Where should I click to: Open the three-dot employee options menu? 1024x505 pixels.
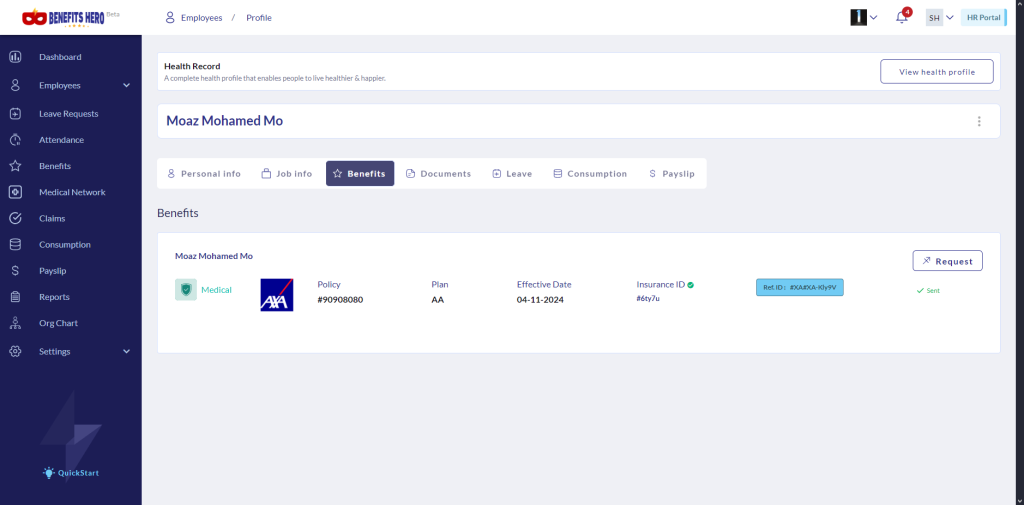(978, 121)
